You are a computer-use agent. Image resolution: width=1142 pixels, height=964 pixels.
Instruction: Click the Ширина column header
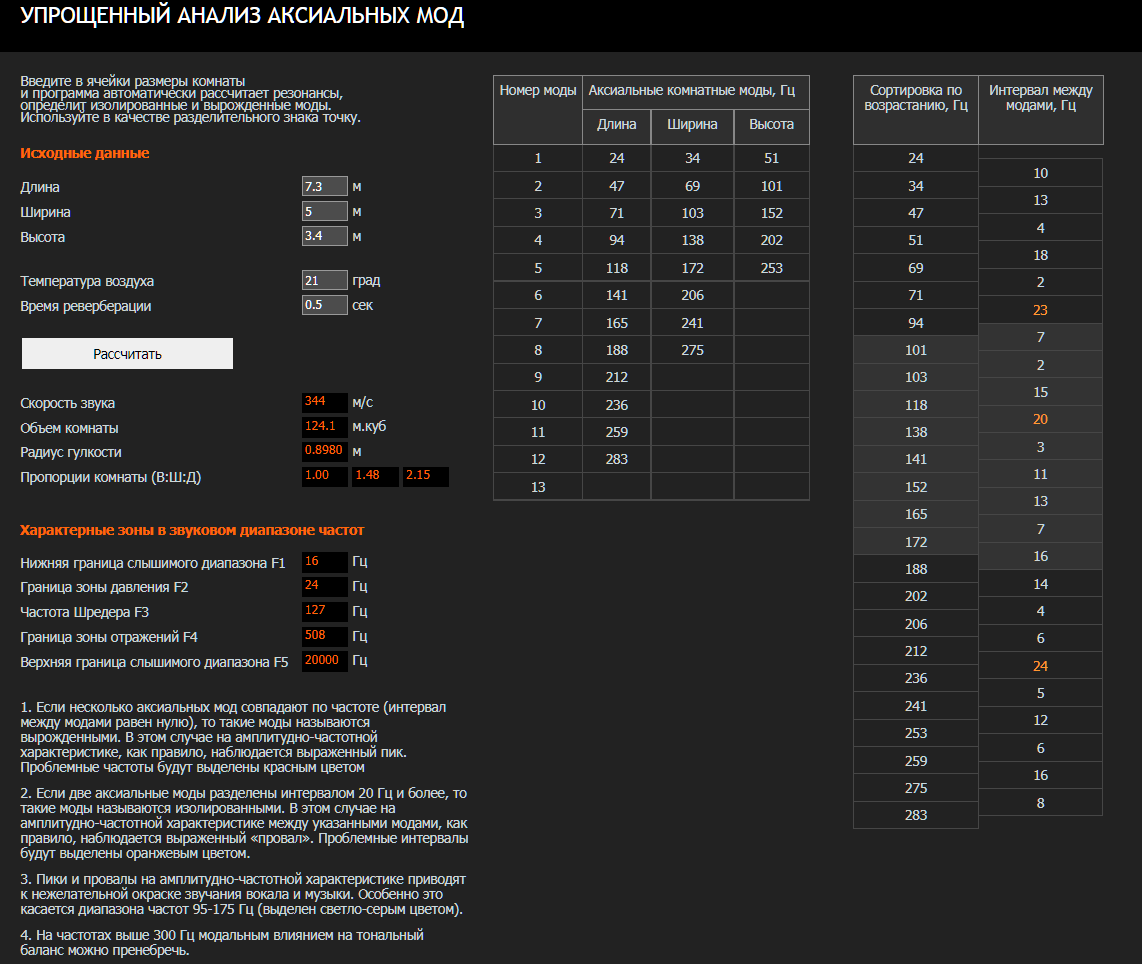coord(693,127)
